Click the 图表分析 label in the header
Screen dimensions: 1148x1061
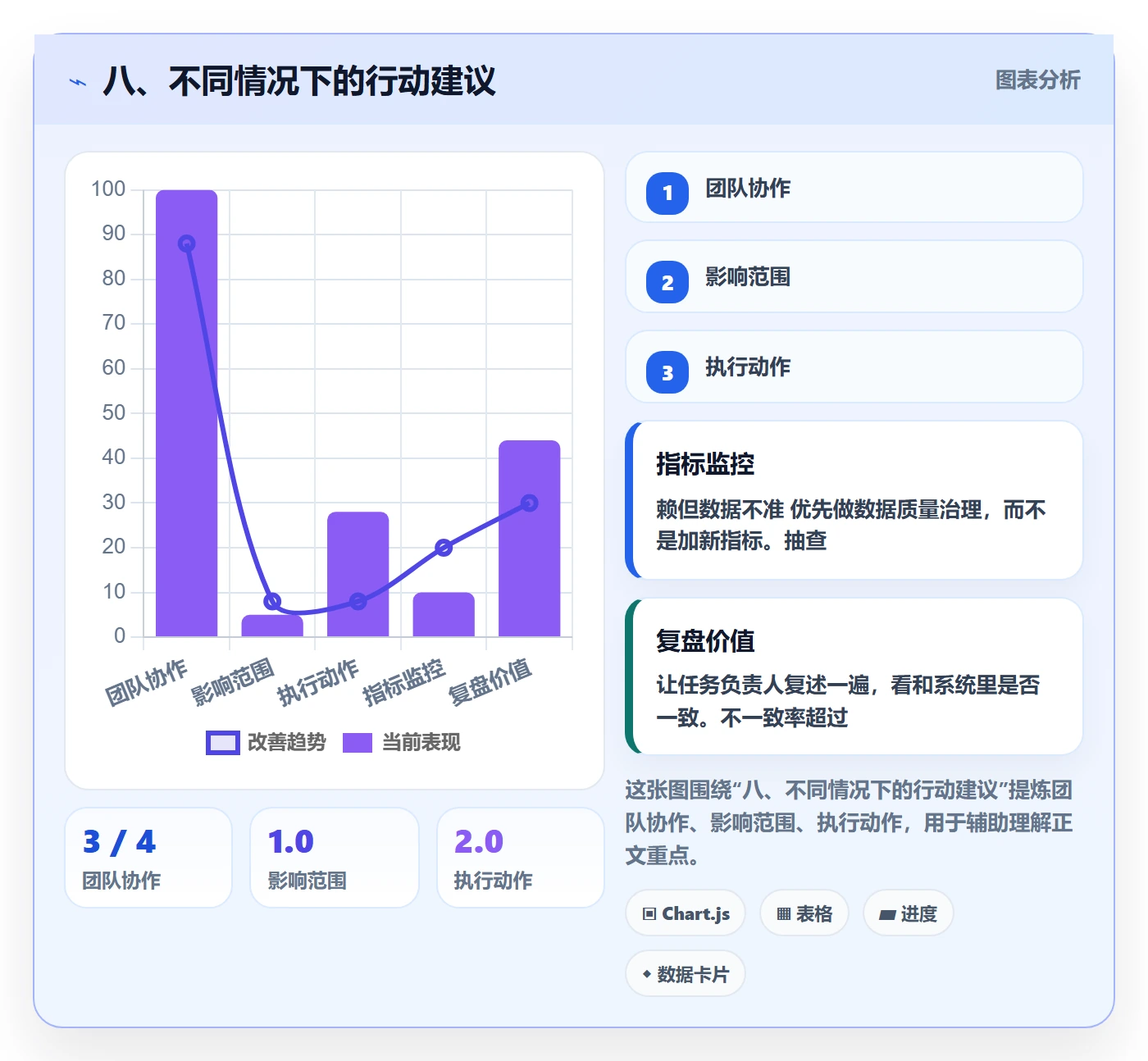[x=1038, y=80]
